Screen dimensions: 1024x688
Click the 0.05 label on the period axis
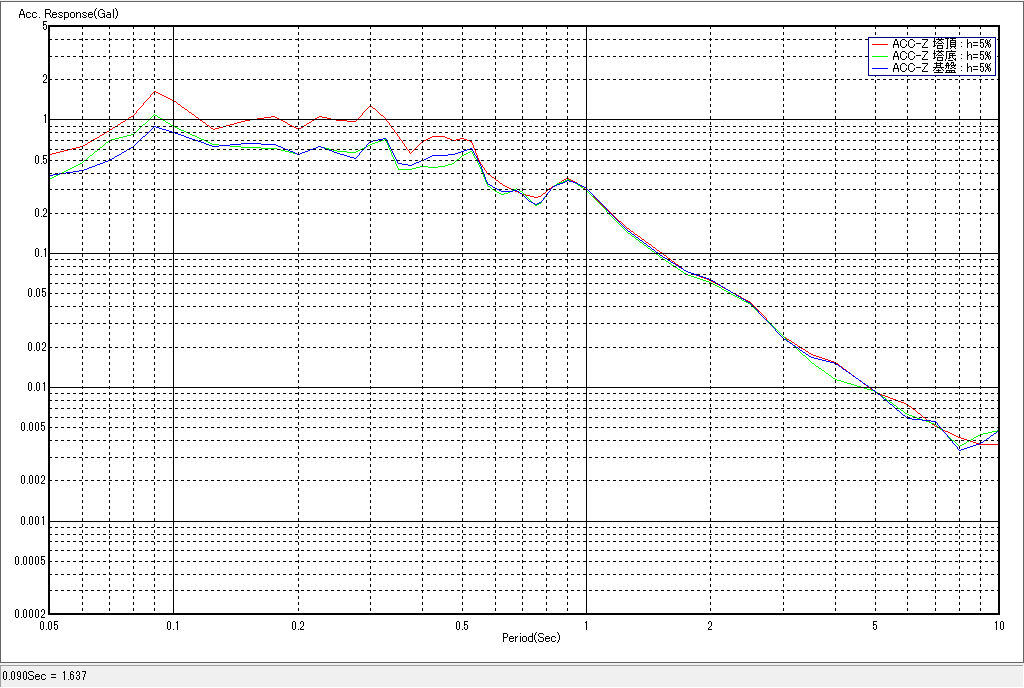point(48,626)
